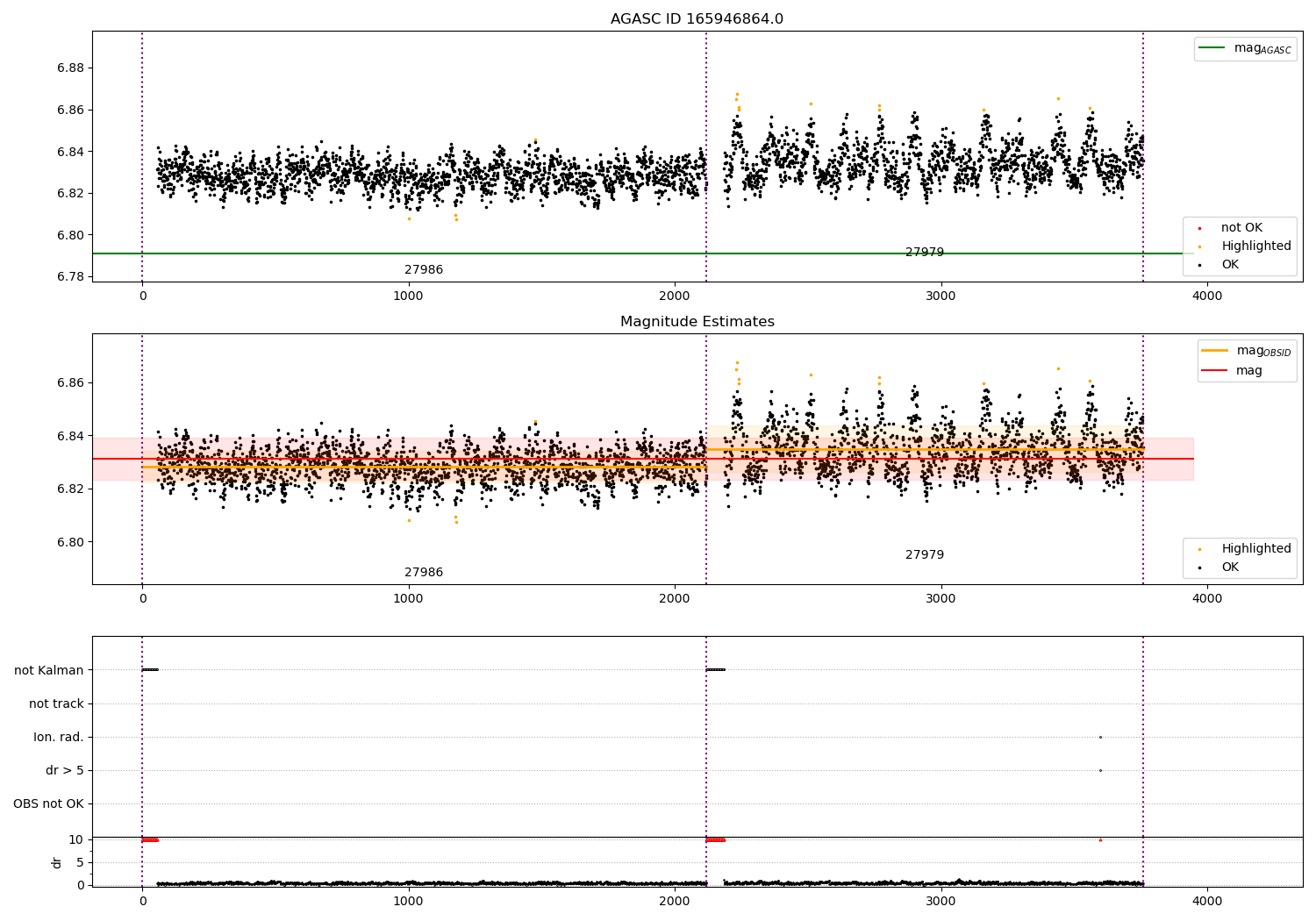Image resolution: width=1316 pixels, height=921 pixels.
Task: Click the OBSID label 27986 in the top plot
Action: 424,270
